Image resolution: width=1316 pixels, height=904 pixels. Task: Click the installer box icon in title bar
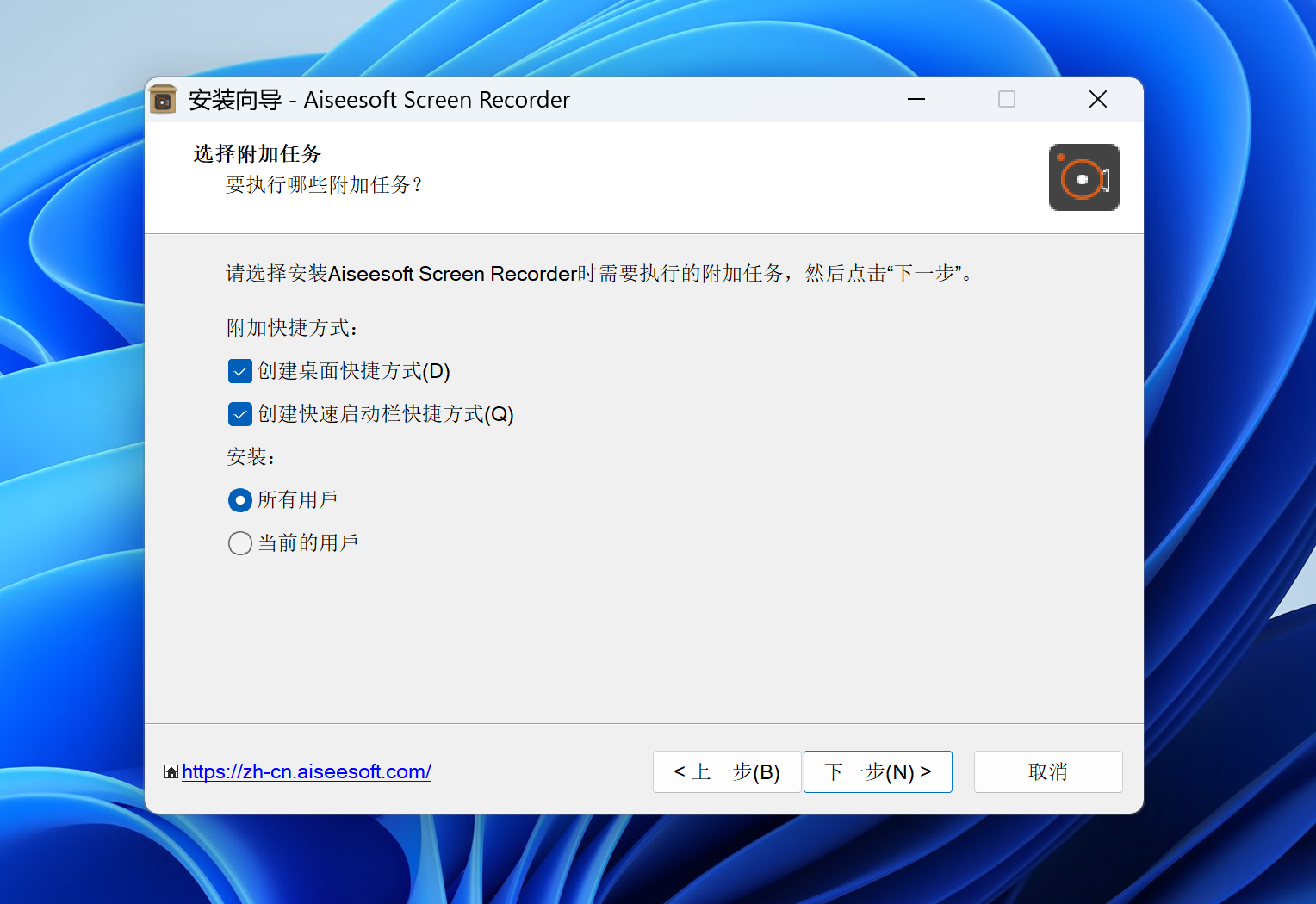point(163,100)
